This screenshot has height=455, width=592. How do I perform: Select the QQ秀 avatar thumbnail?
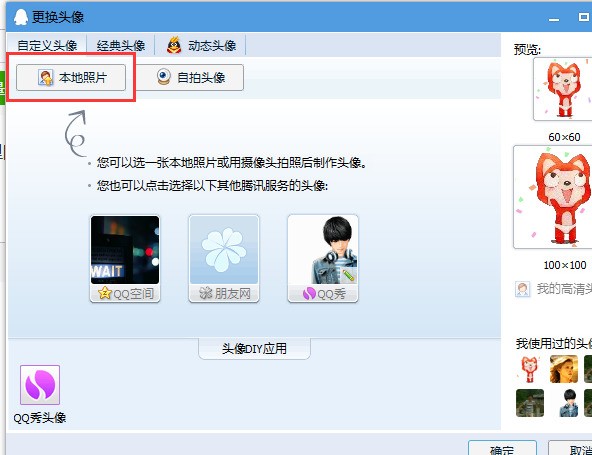coord(323,250)
